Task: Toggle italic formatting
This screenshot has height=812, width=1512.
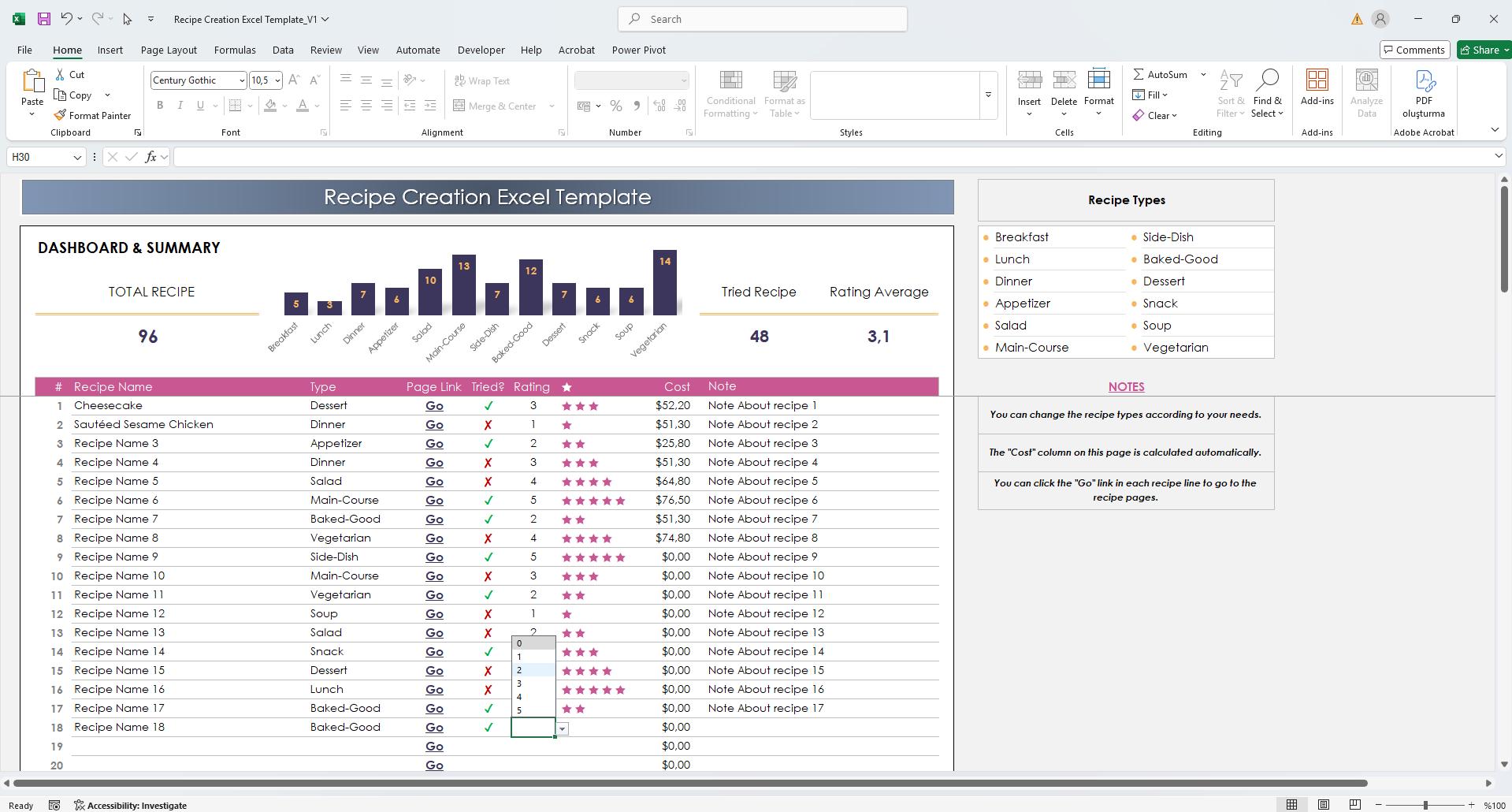Action: [x=180, y=105]
